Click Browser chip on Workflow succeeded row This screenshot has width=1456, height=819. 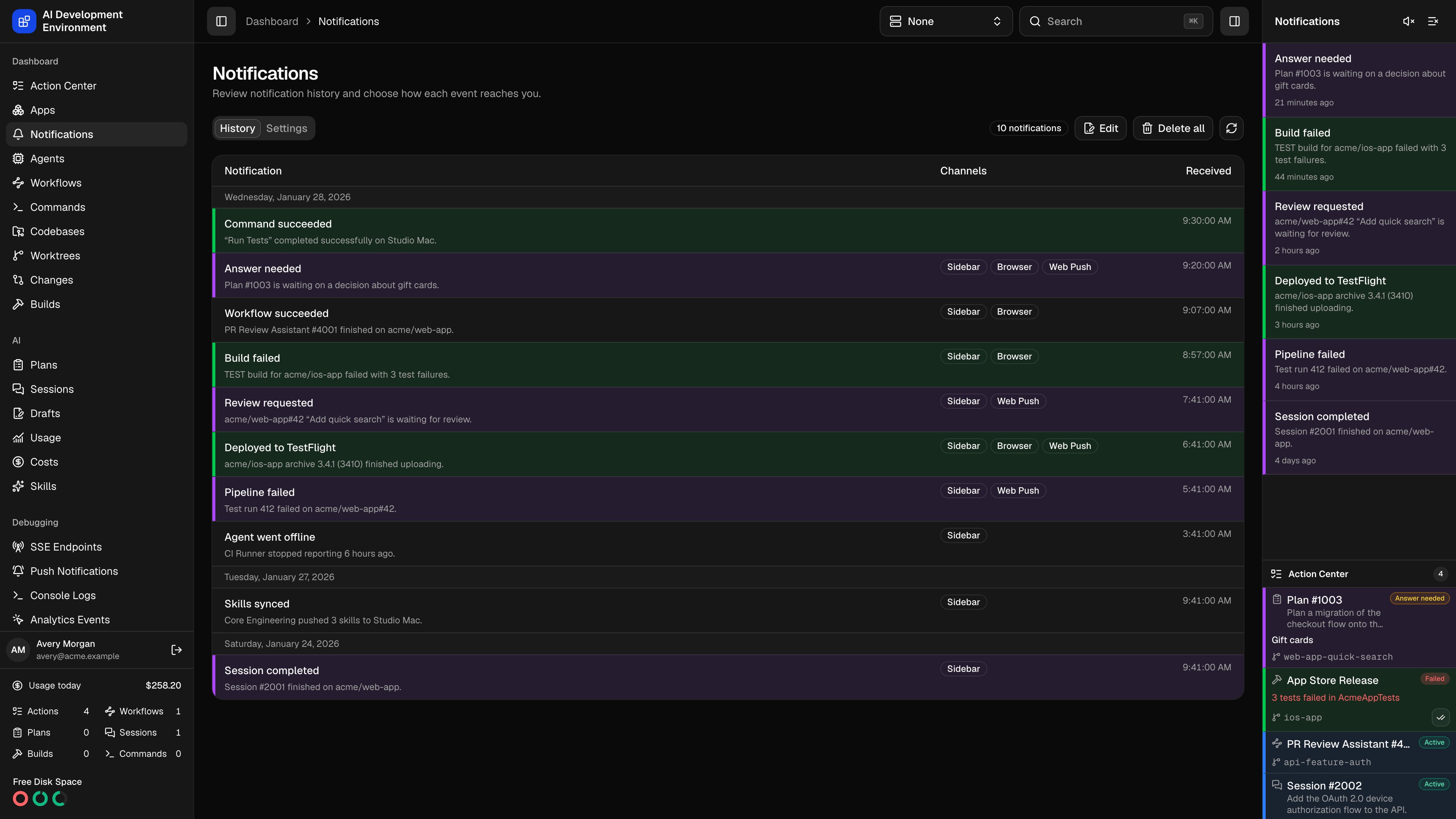tap(1014, 312)
